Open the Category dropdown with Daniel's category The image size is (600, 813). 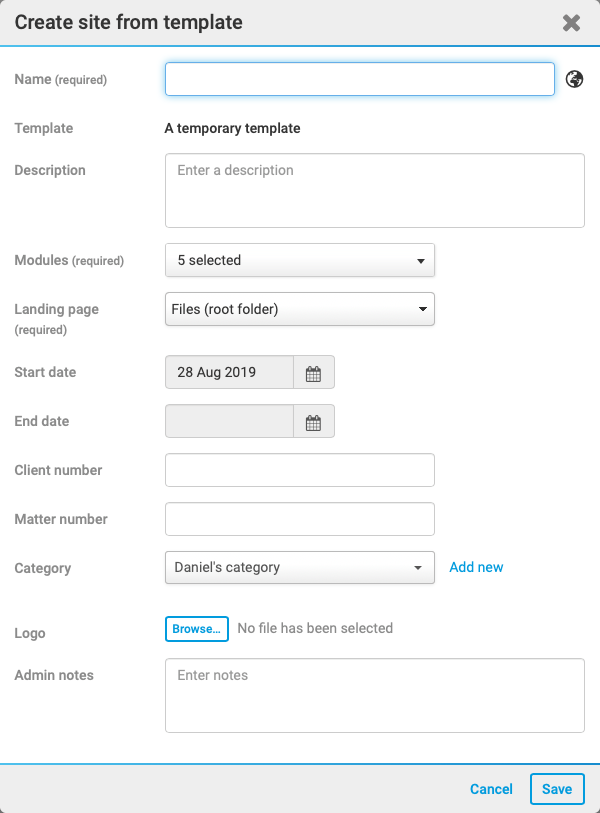(300, 568)
